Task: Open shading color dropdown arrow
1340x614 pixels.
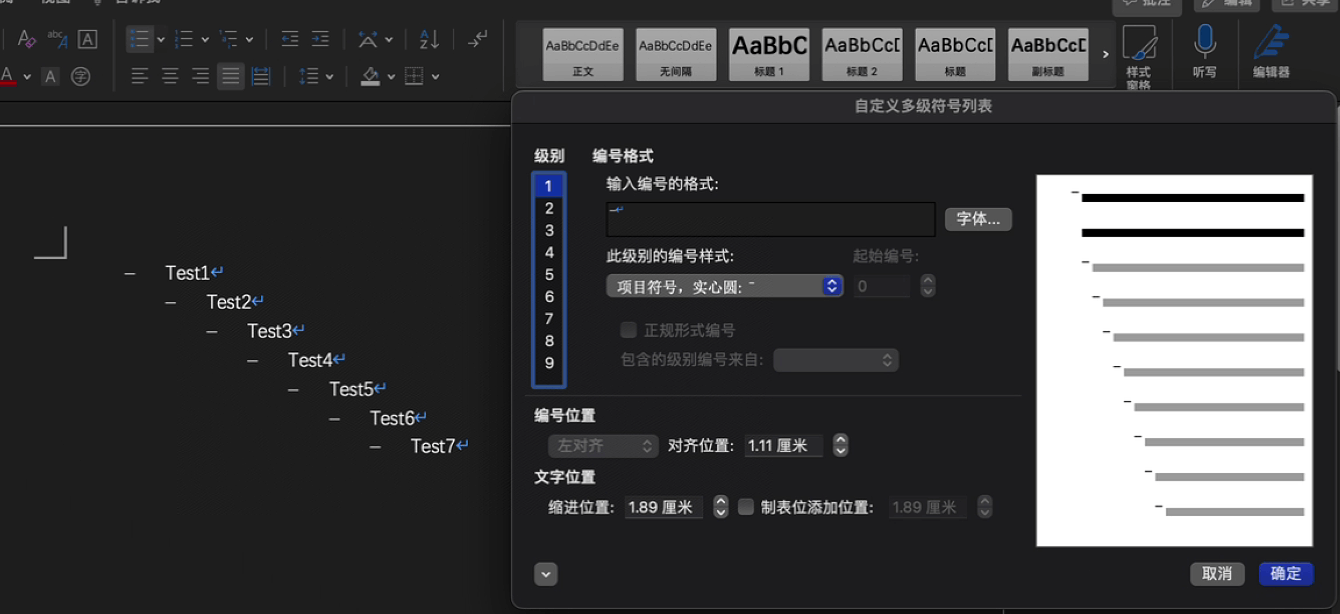Action: [x=391, y=77]
